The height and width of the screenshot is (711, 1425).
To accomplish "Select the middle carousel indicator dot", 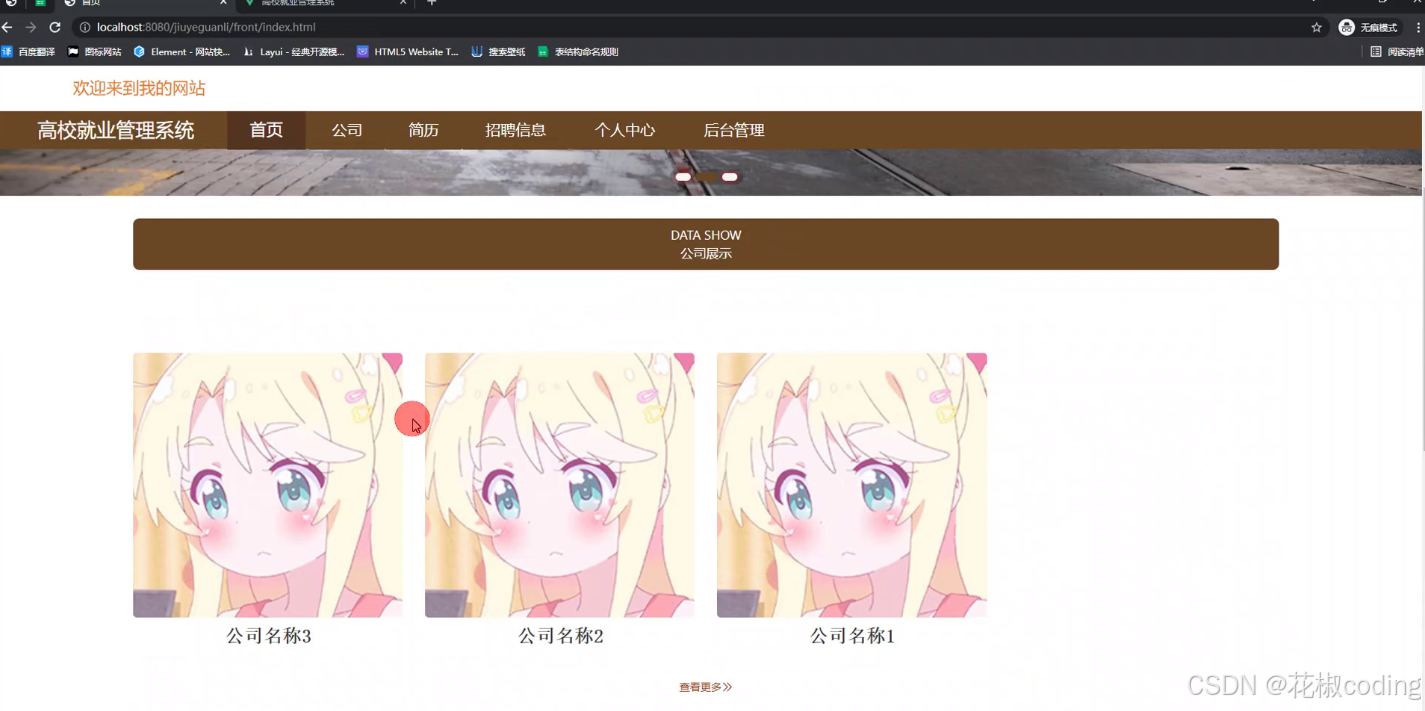I will [x=706, y=177].
